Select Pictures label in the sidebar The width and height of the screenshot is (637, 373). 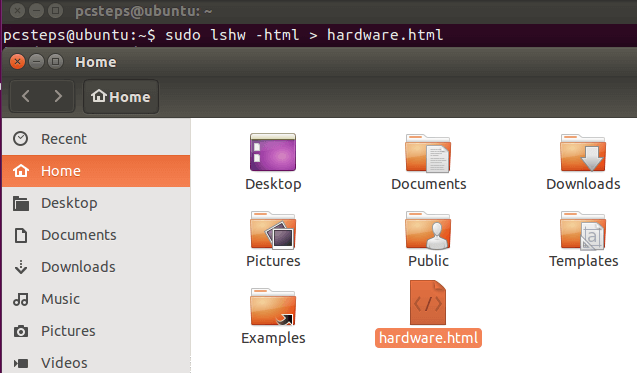pyautogui.click(x=68, y=331)
